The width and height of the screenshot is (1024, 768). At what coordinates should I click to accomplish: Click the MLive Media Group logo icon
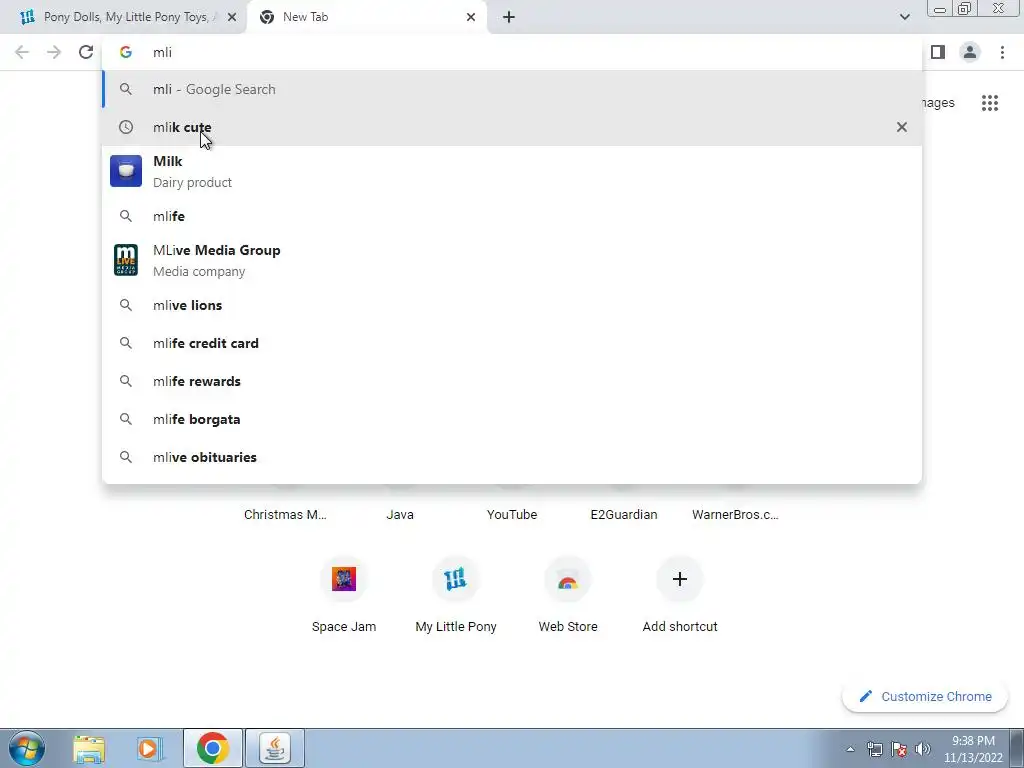point(126,260)
